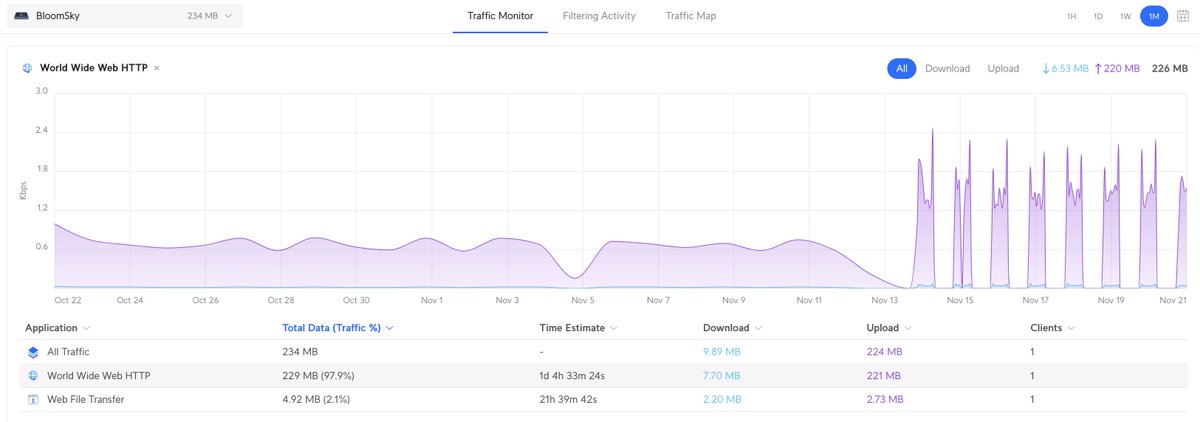The image size is (1200, 422).
Task: Open the custom date calendar icon
Action: click(1182, 16)
